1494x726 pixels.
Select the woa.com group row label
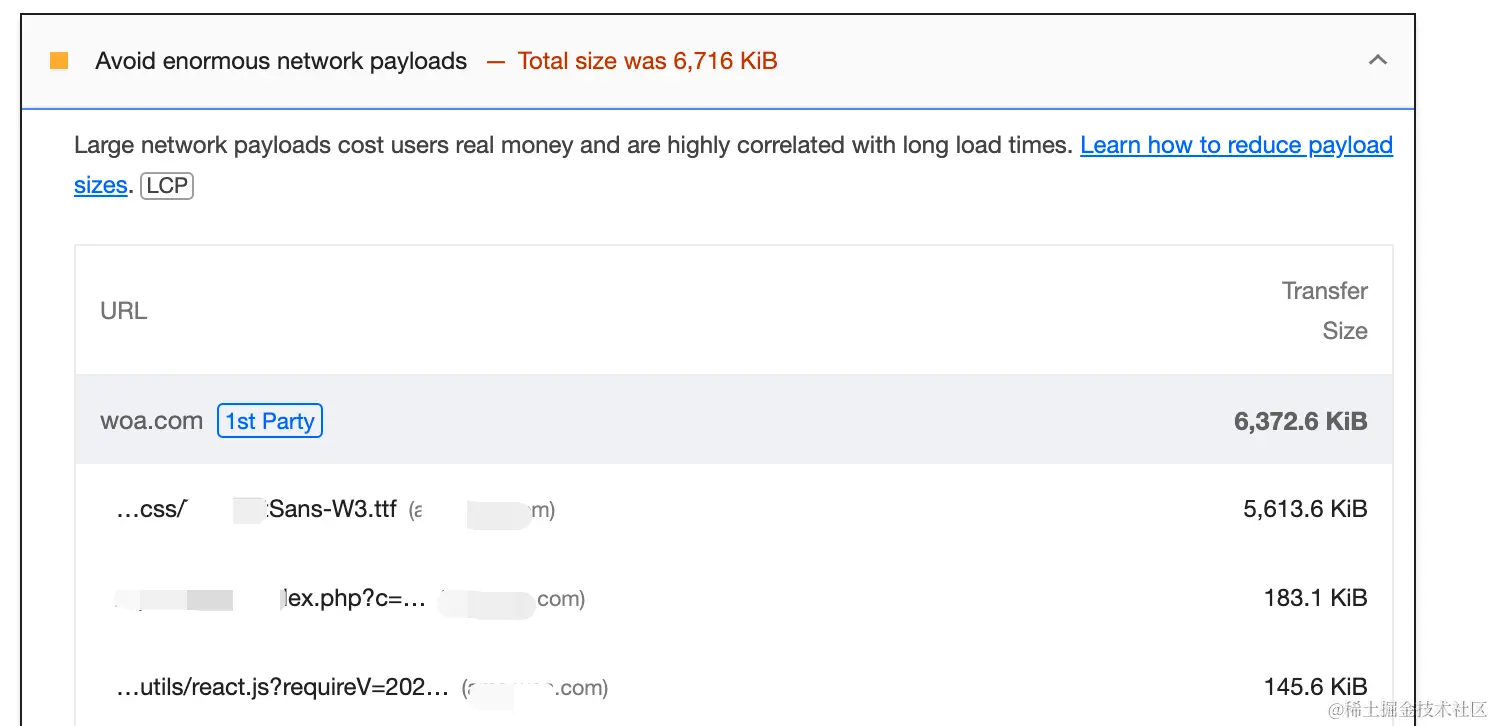(151, 421)
